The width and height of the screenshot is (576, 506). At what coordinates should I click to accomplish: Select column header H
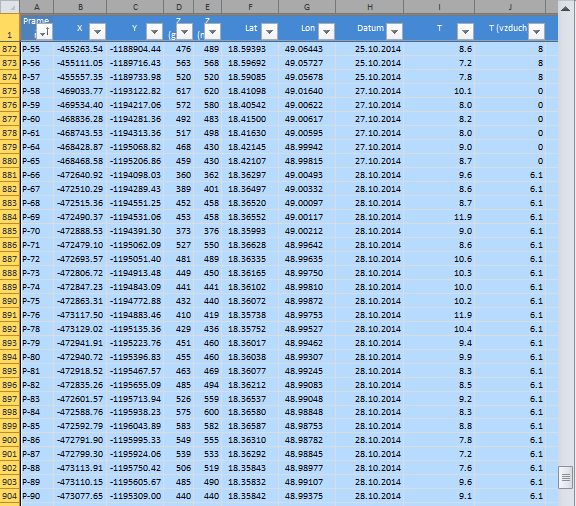(370, 7)
